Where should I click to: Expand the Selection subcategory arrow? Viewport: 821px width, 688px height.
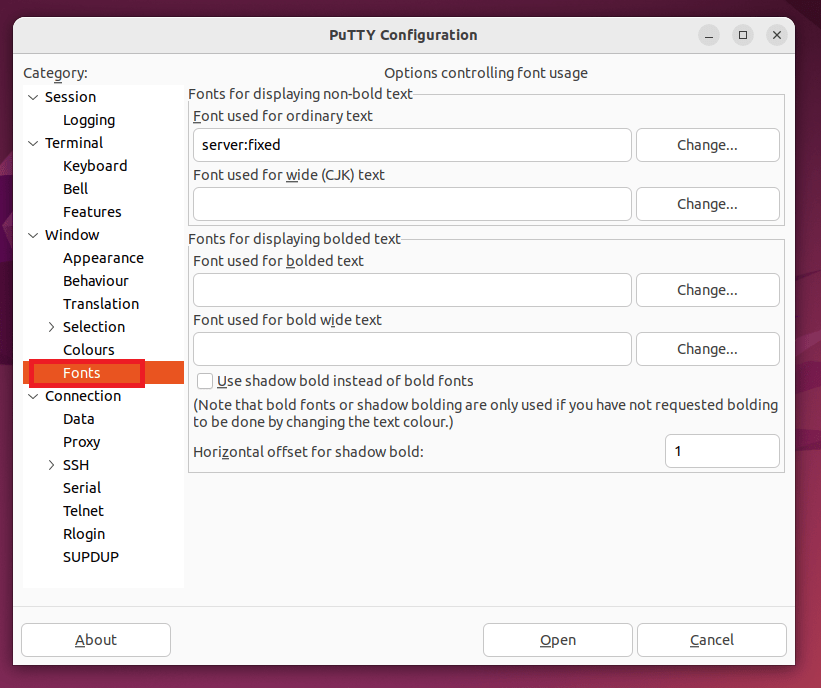(x=51, y=327)
